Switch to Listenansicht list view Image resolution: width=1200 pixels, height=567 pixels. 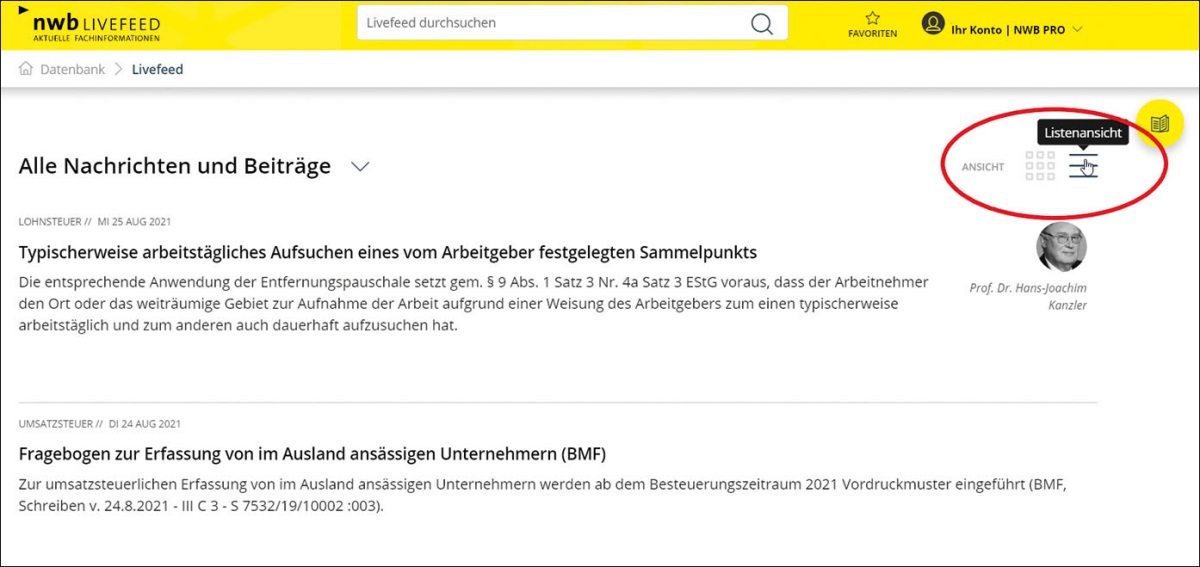[1083, 166]
